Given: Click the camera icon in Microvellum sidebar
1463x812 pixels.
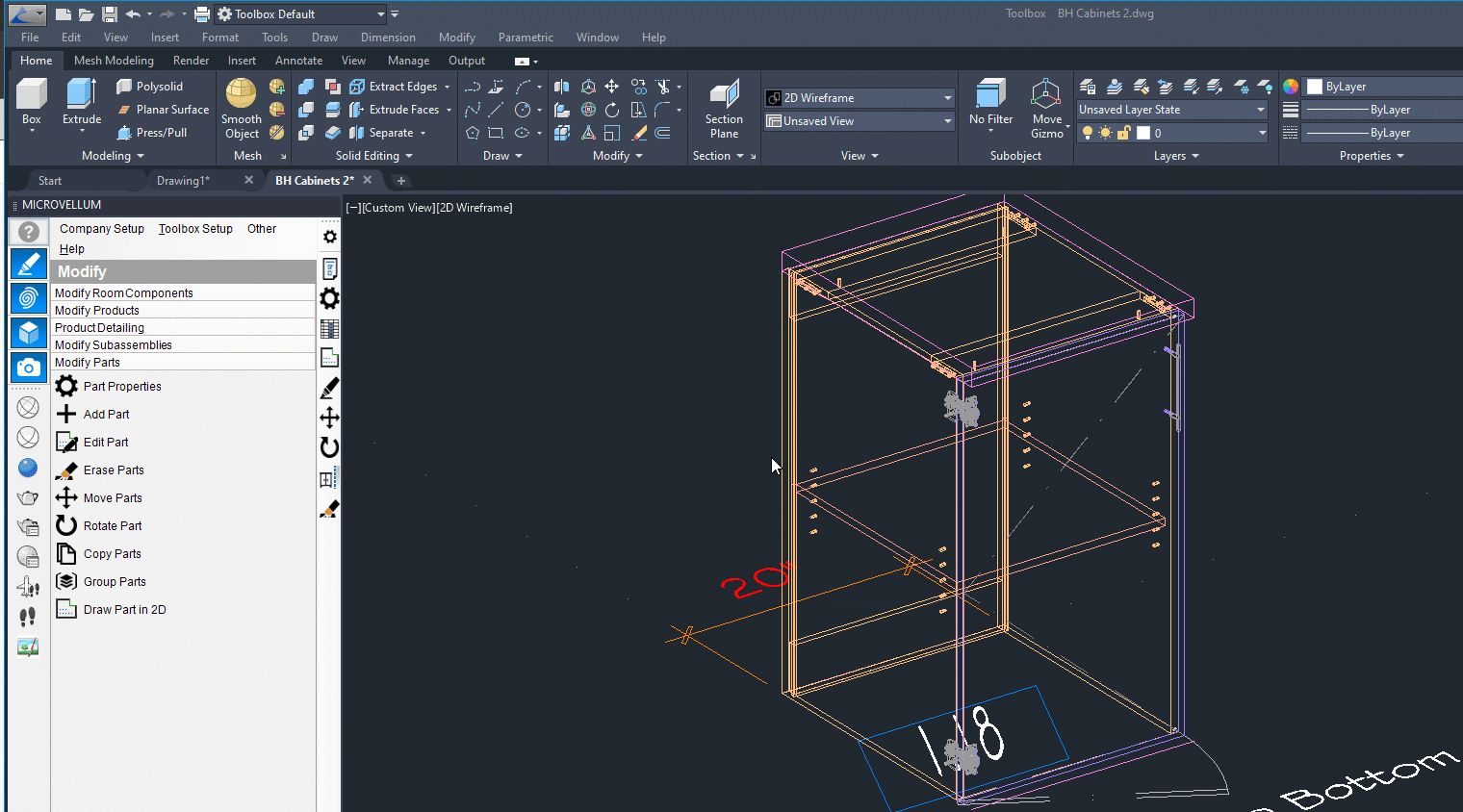Looking at the screenshot, I should tap(28, 368).
